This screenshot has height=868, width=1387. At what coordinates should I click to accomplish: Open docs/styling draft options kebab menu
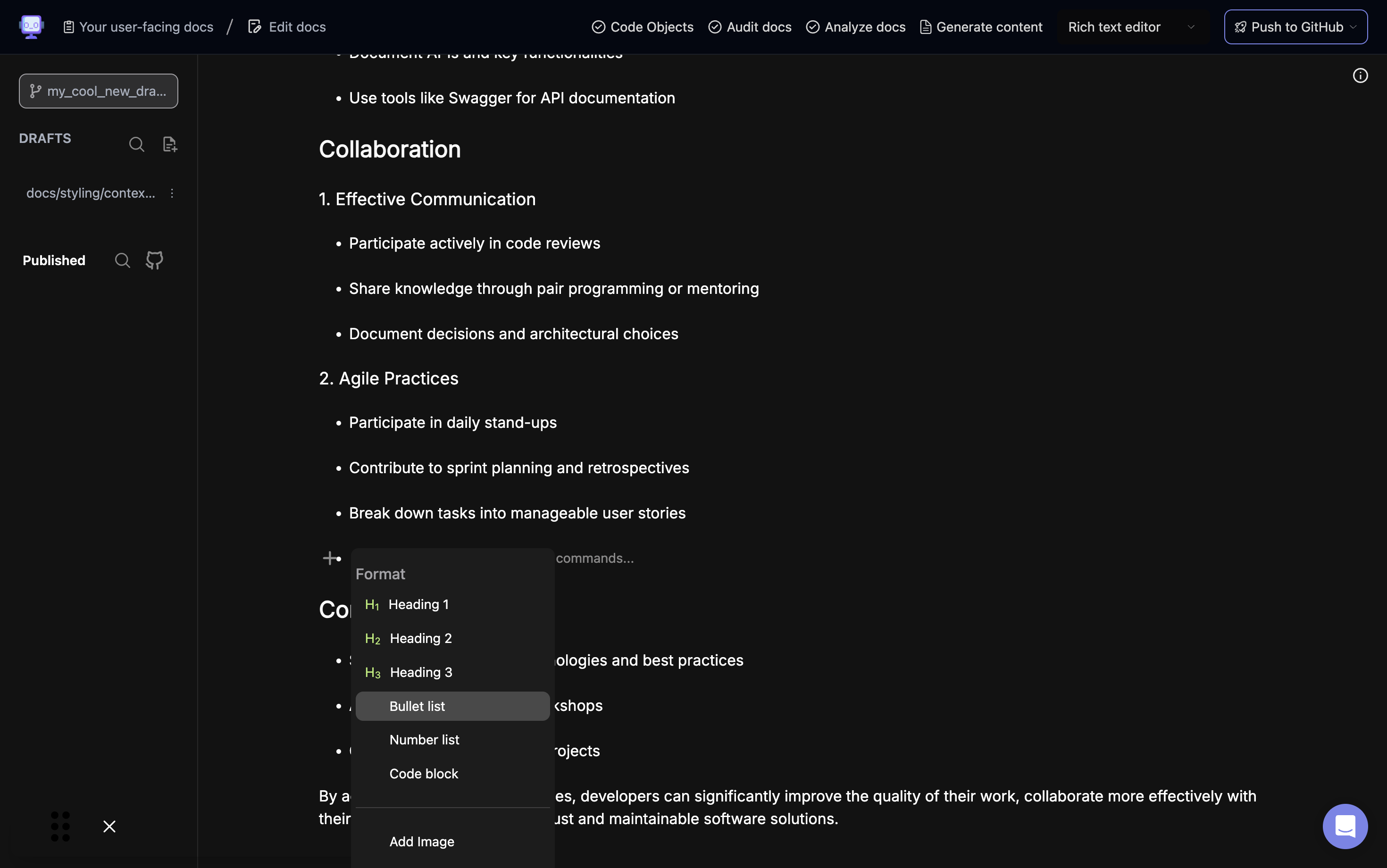[x=172, y=193]
